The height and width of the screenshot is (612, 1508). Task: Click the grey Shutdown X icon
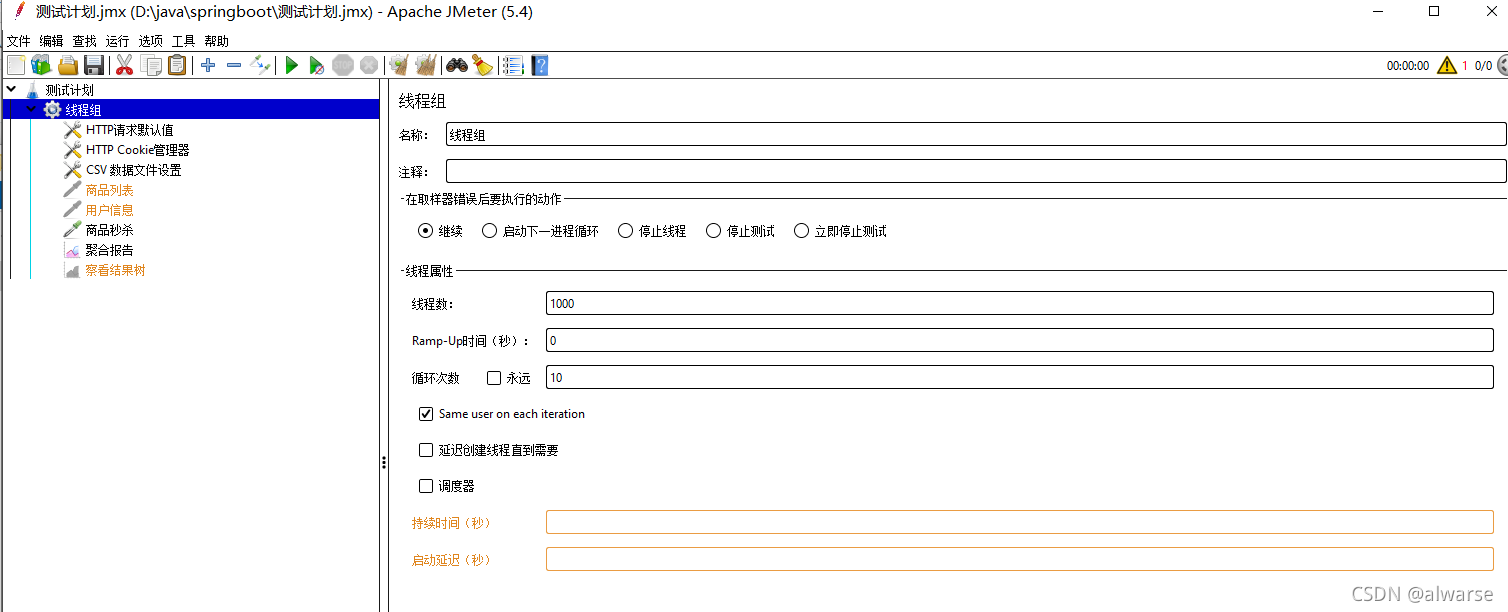[x=369, y=66]
